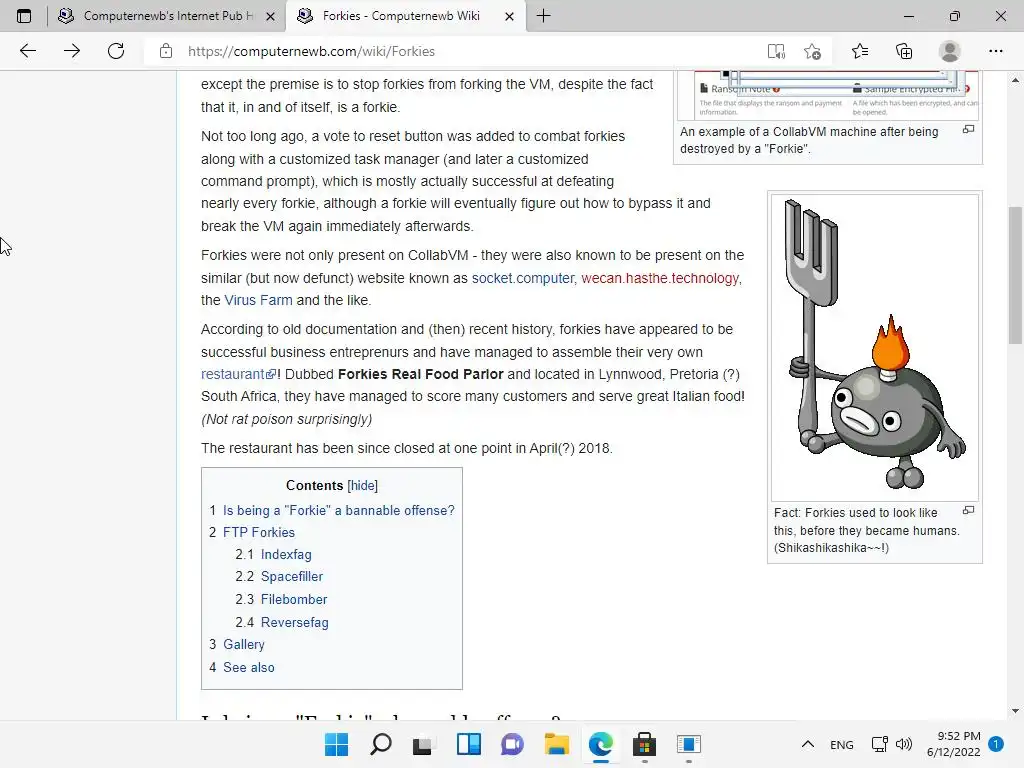Click the scrollbar up arrow

(1015, 80)
